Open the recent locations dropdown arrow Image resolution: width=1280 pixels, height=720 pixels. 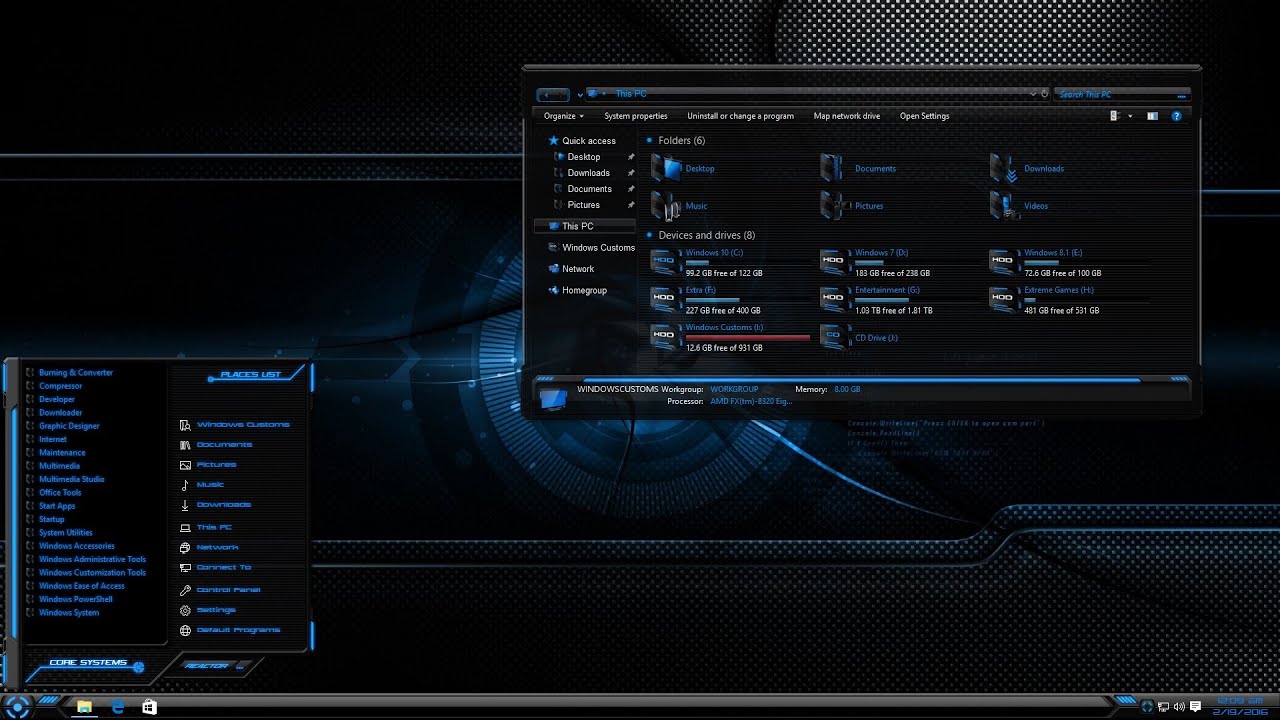tap(580, 95)
